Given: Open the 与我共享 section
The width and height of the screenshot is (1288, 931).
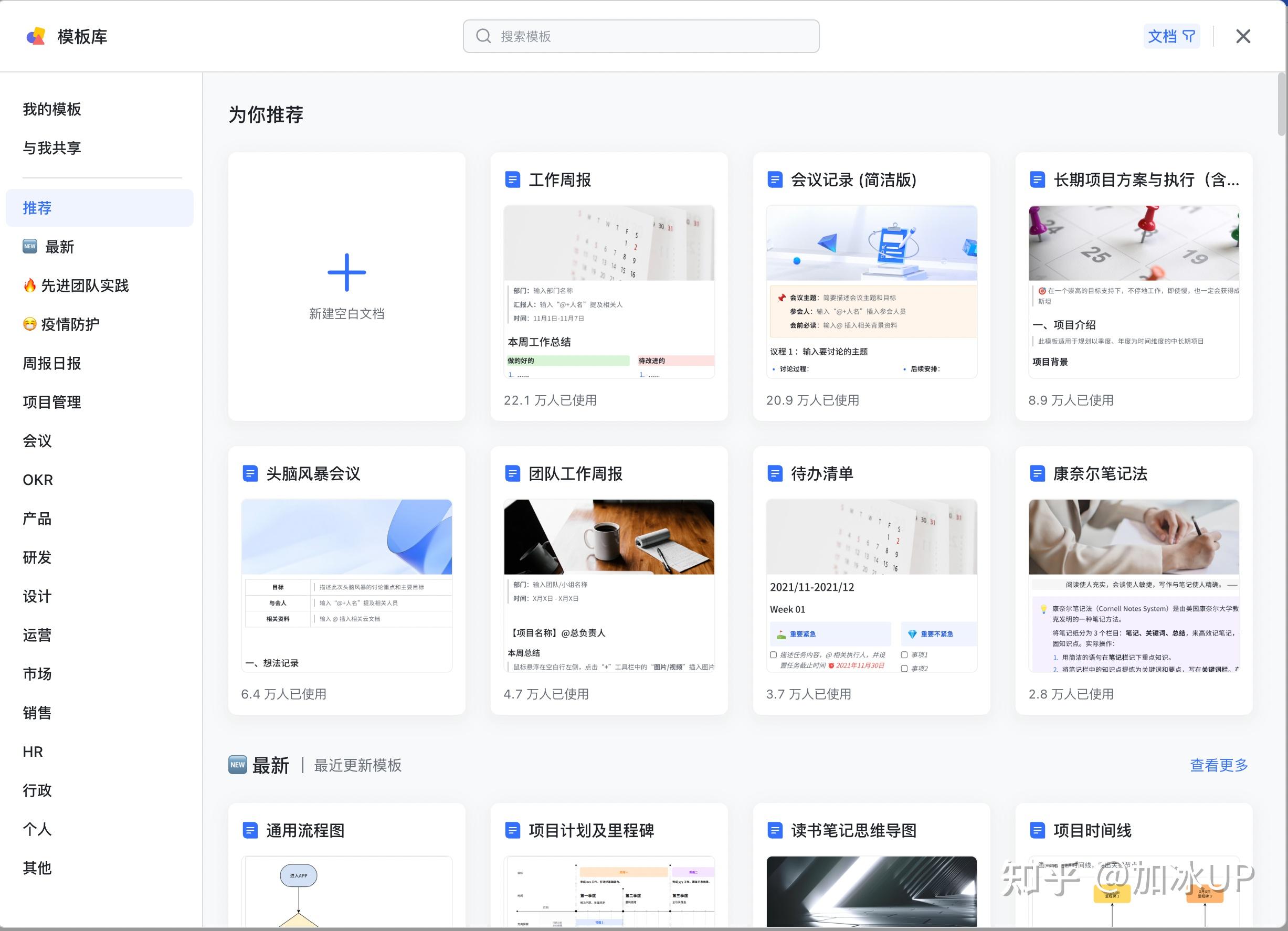Looking at the screenshot, I should pos(51,147).
